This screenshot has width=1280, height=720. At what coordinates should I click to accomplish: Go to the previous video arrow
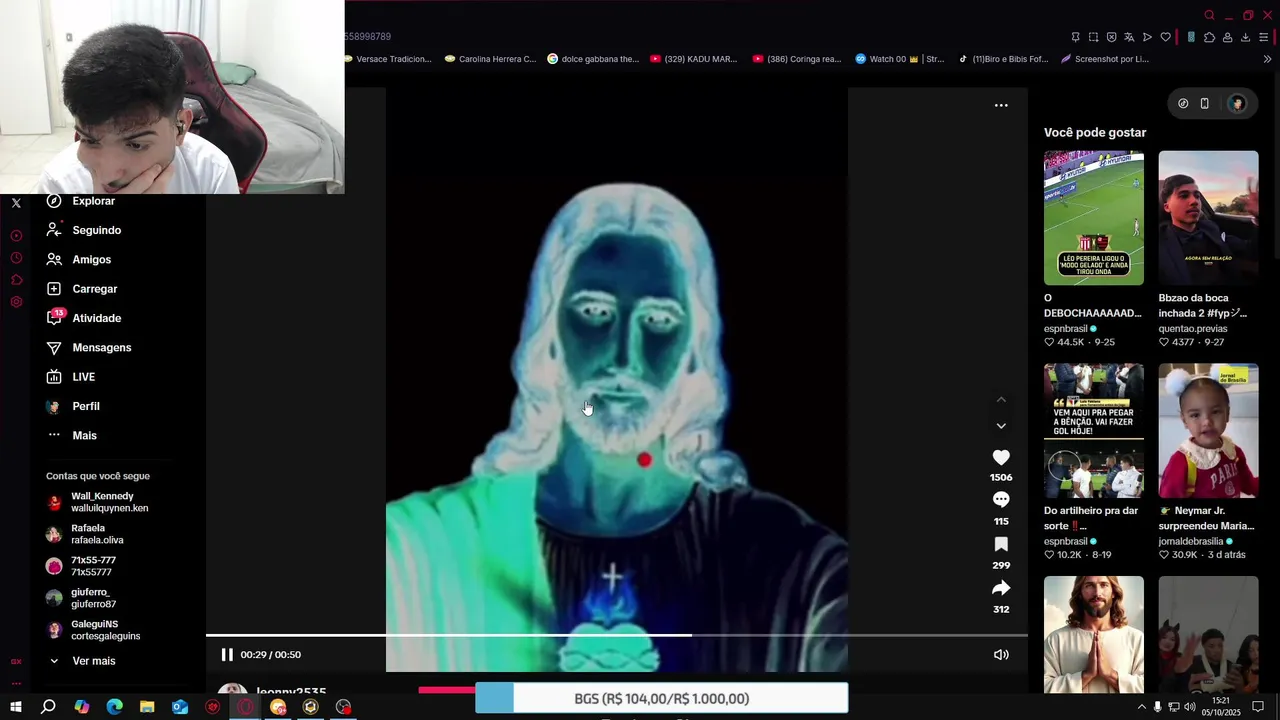point(1001,400)
